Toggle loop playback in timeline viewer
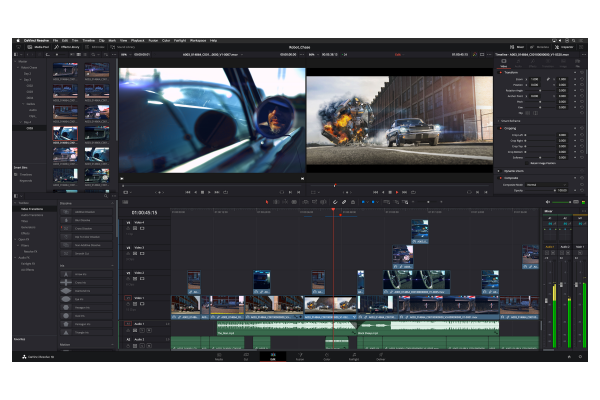Viewport: 600px width, 400px height. 413,192
